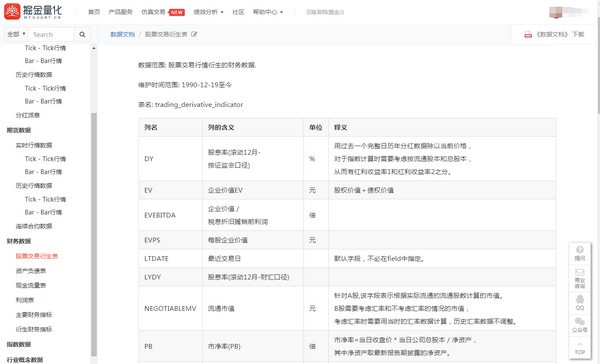Select 分红派息 in the sidebar
Screen dimensions: 600x364
click(x=28, y=115)
